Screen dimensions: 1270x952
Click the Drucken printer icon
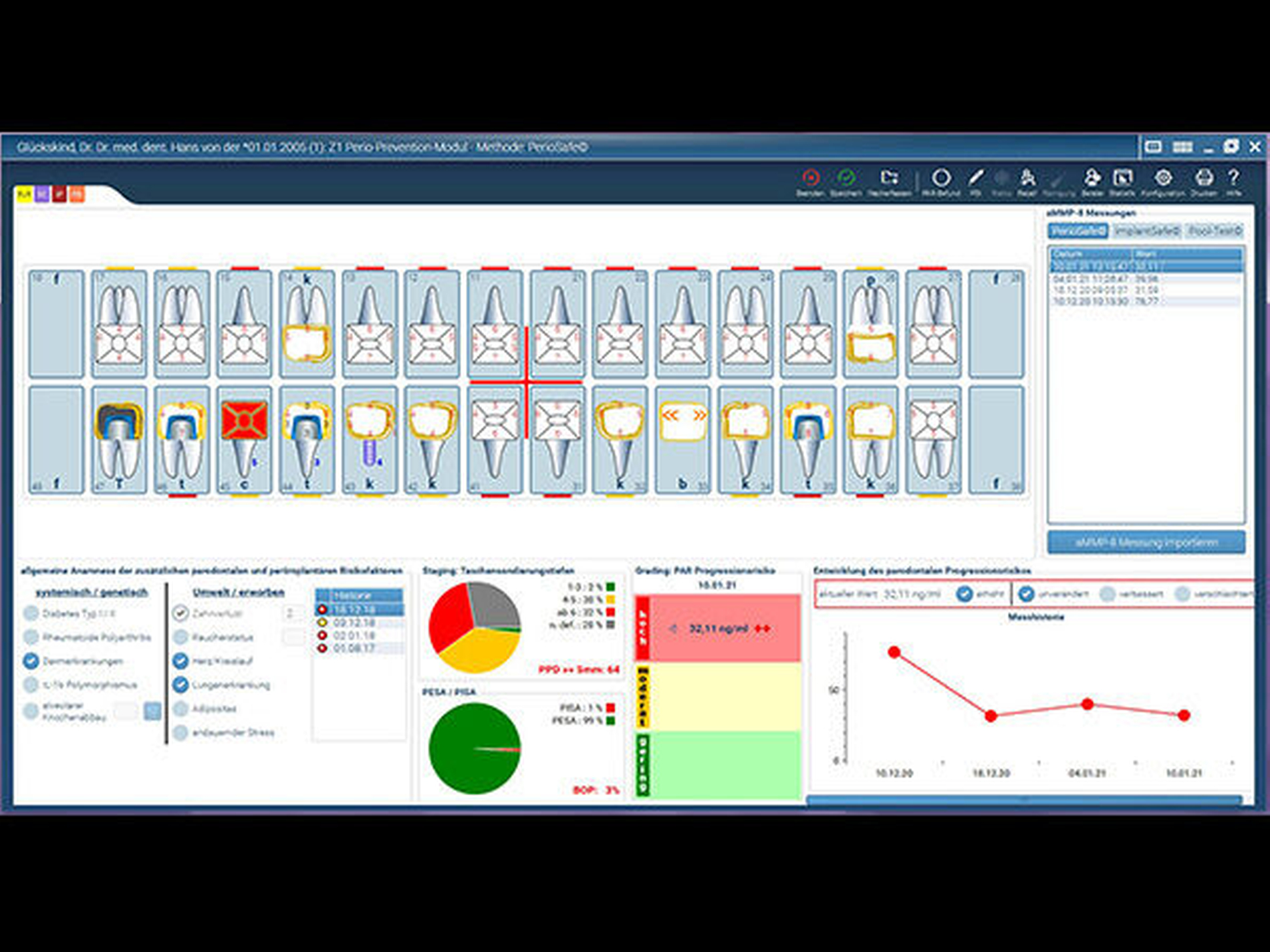(x=1204, y=178)
